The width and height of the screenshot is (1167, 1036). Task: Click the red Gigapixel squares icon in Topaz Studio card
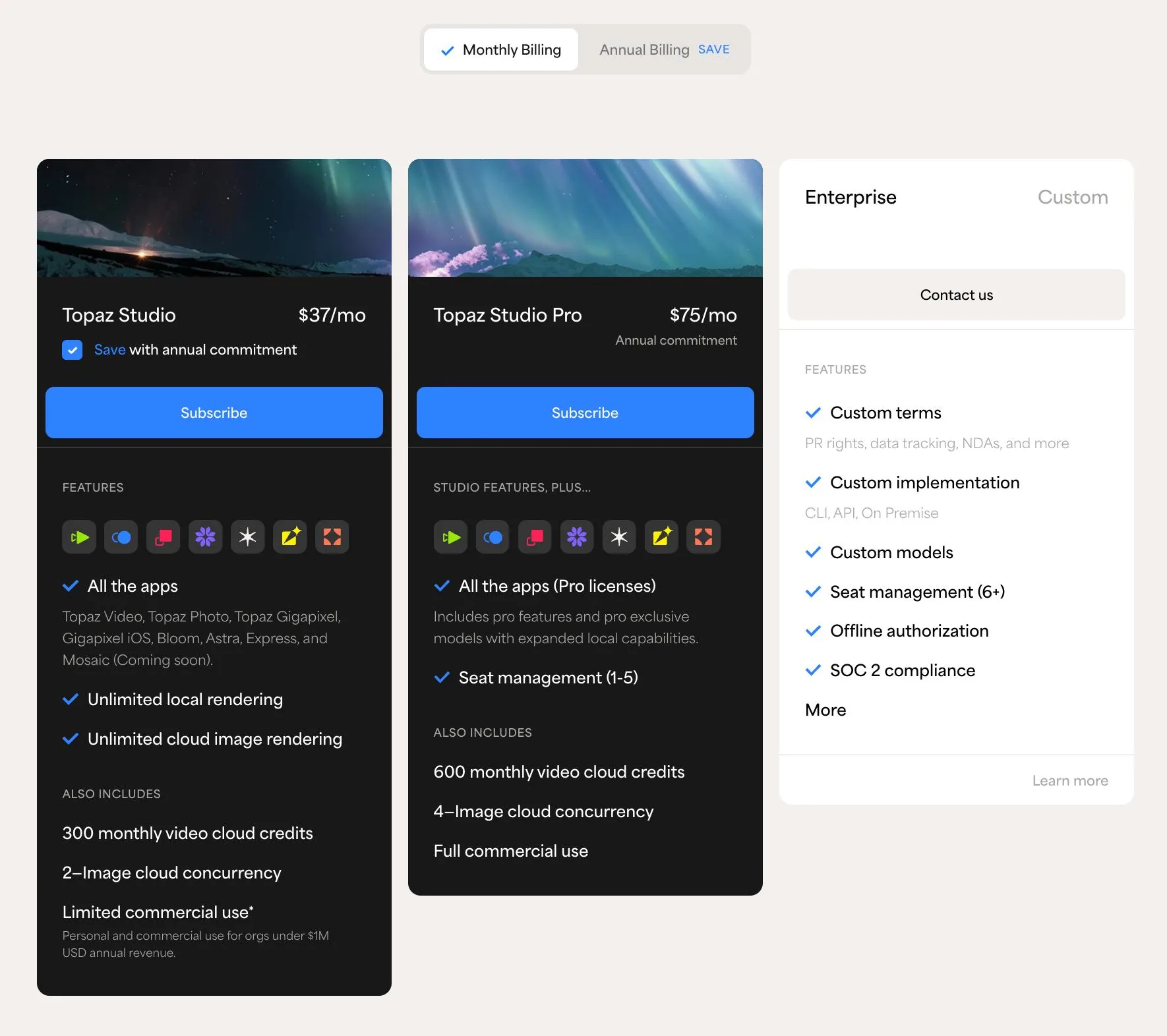[x=164, y=537]
